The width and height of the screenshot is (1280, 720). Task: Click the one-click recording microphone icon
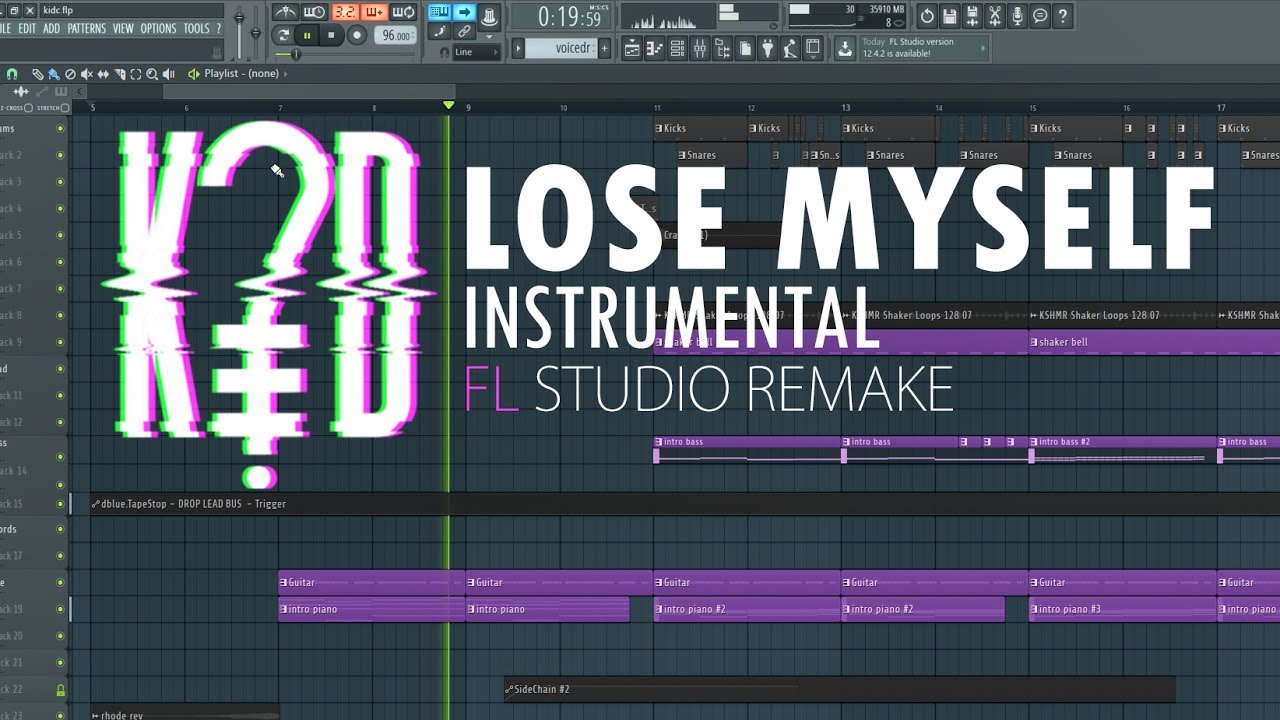(x=1018, y=16)
